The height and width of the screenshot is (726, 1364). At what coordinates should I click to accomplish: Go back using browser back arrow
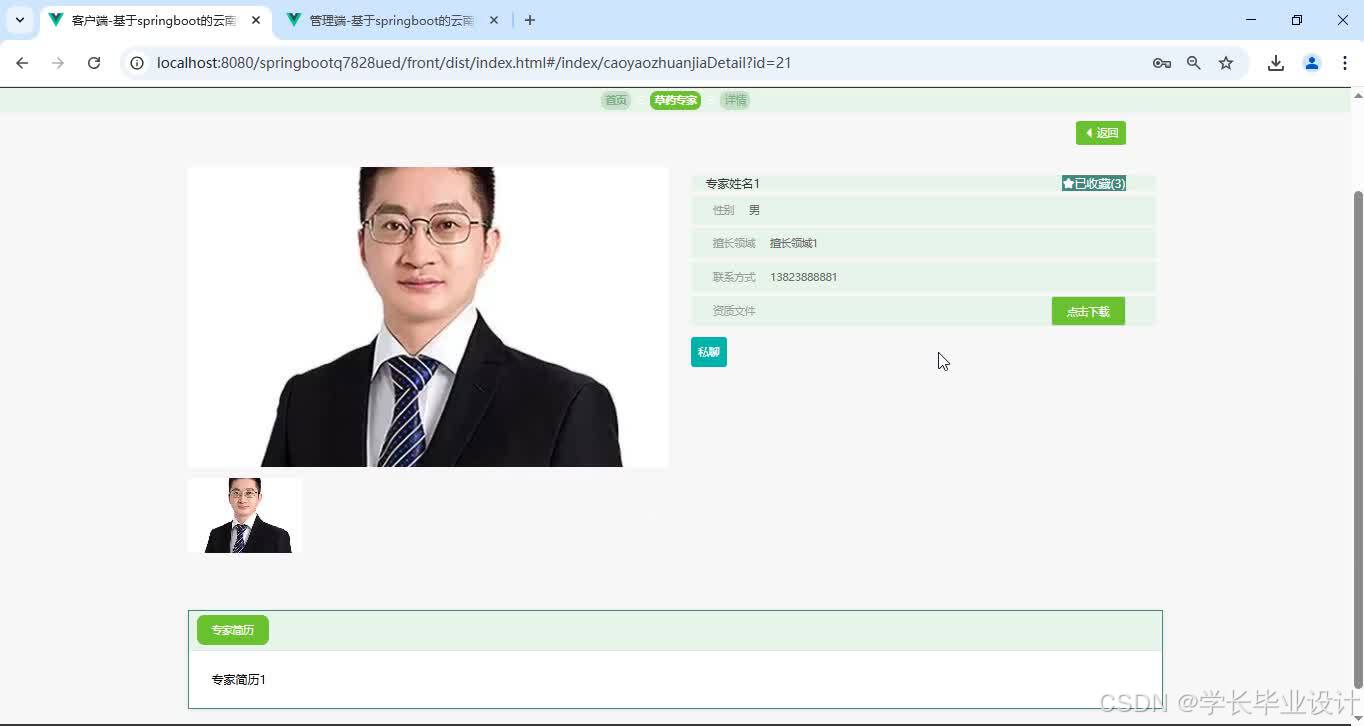pos(22,63)
